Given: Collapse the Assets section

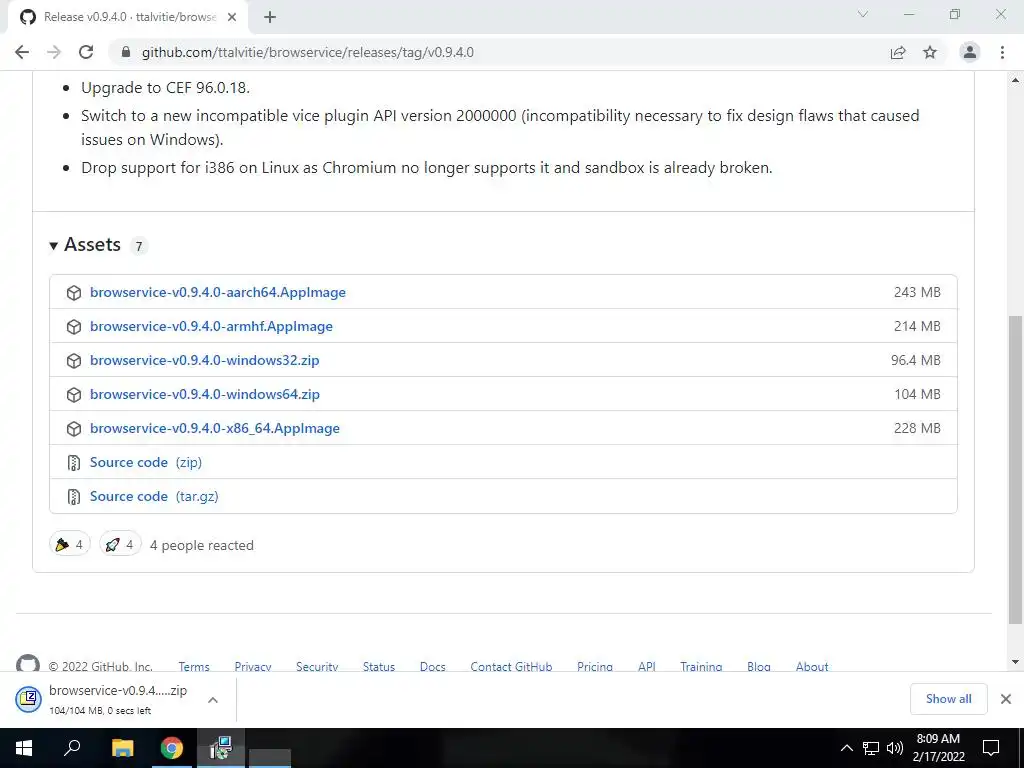Looking at the screenshot, I should (x=86, y=245).
